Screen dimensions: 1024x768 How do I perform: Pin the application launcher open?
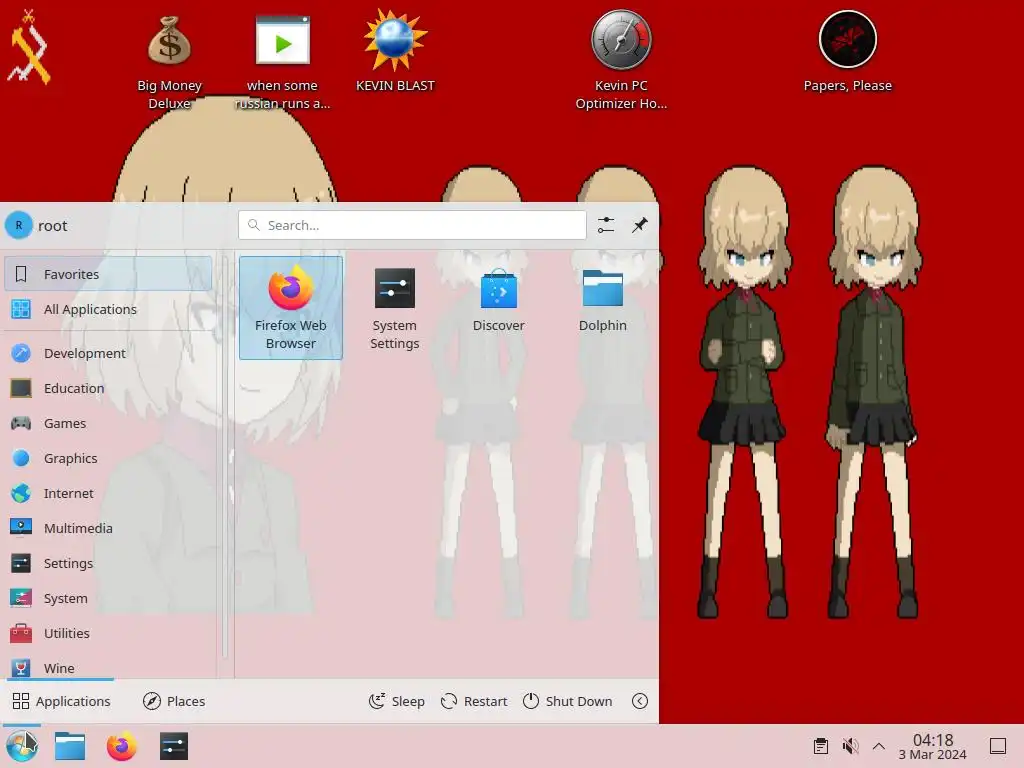click(x=639, y=225)
